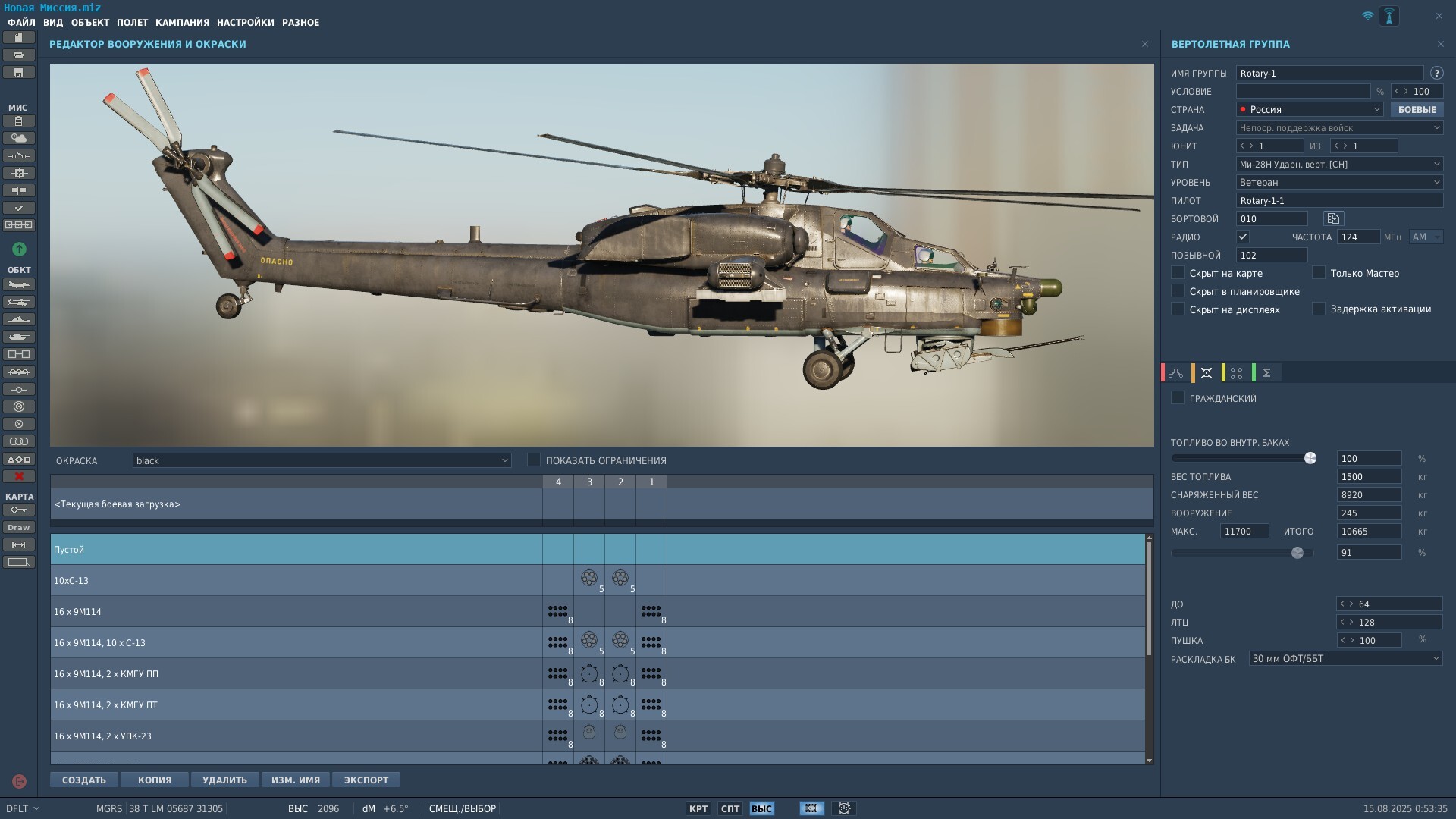Click the save mission disk icon

pyautogui.click(x=19, y=73)
